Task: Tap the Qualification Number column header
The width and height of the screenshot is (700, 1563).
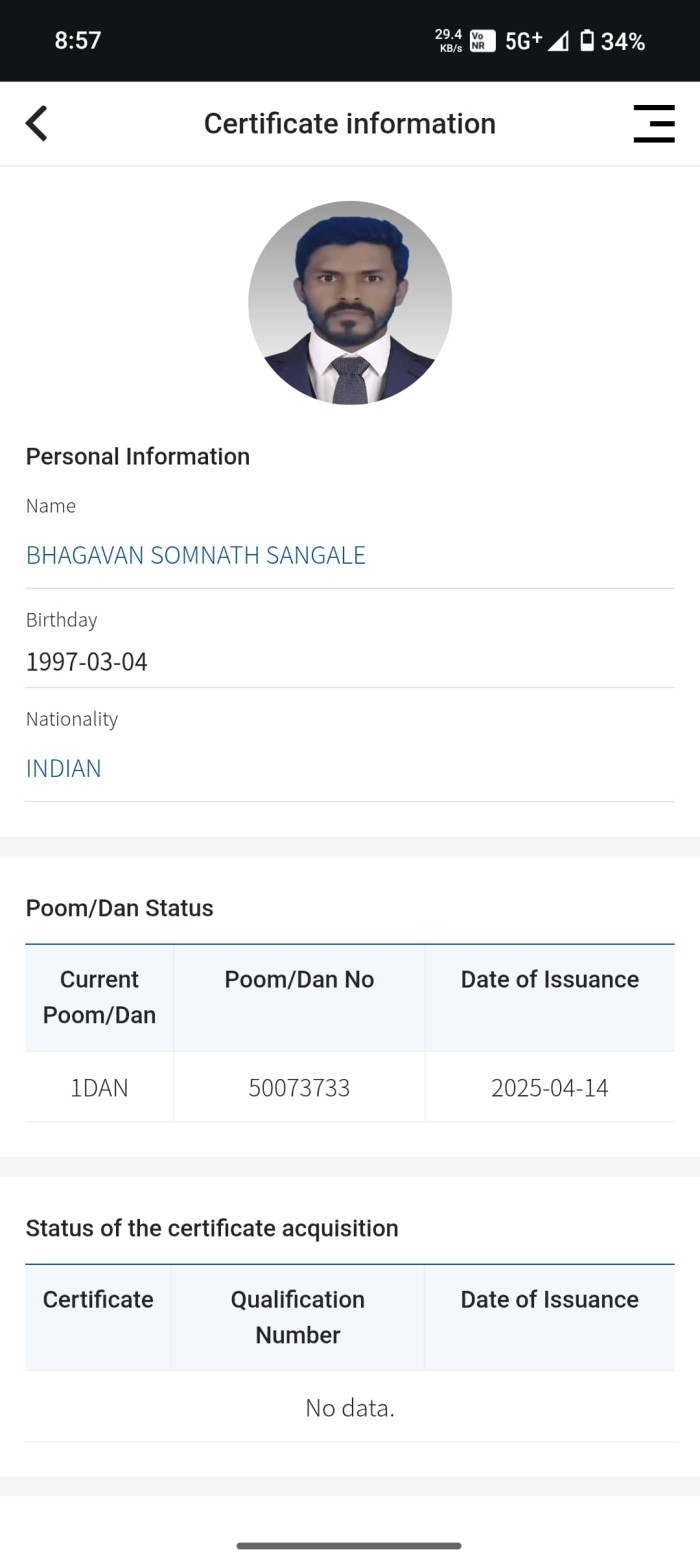Action: point(298,1317)
